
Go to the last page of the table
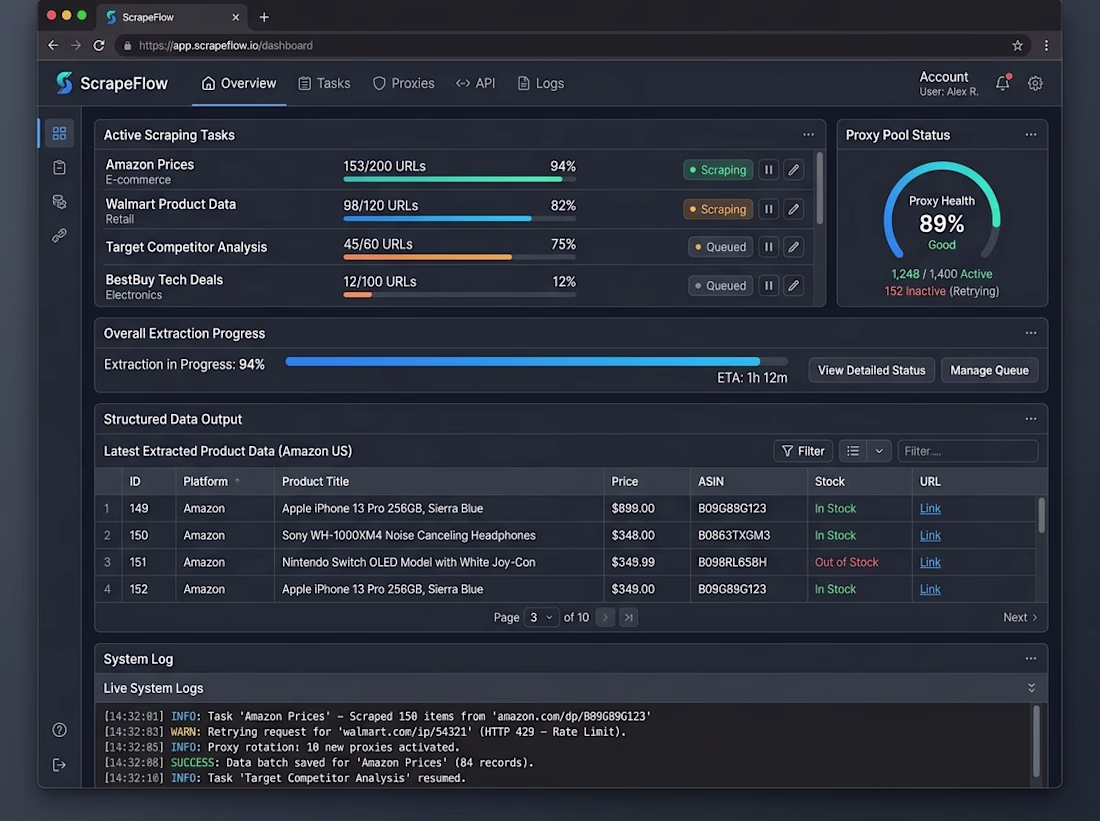pyautogui.click(x=628, y=618)
